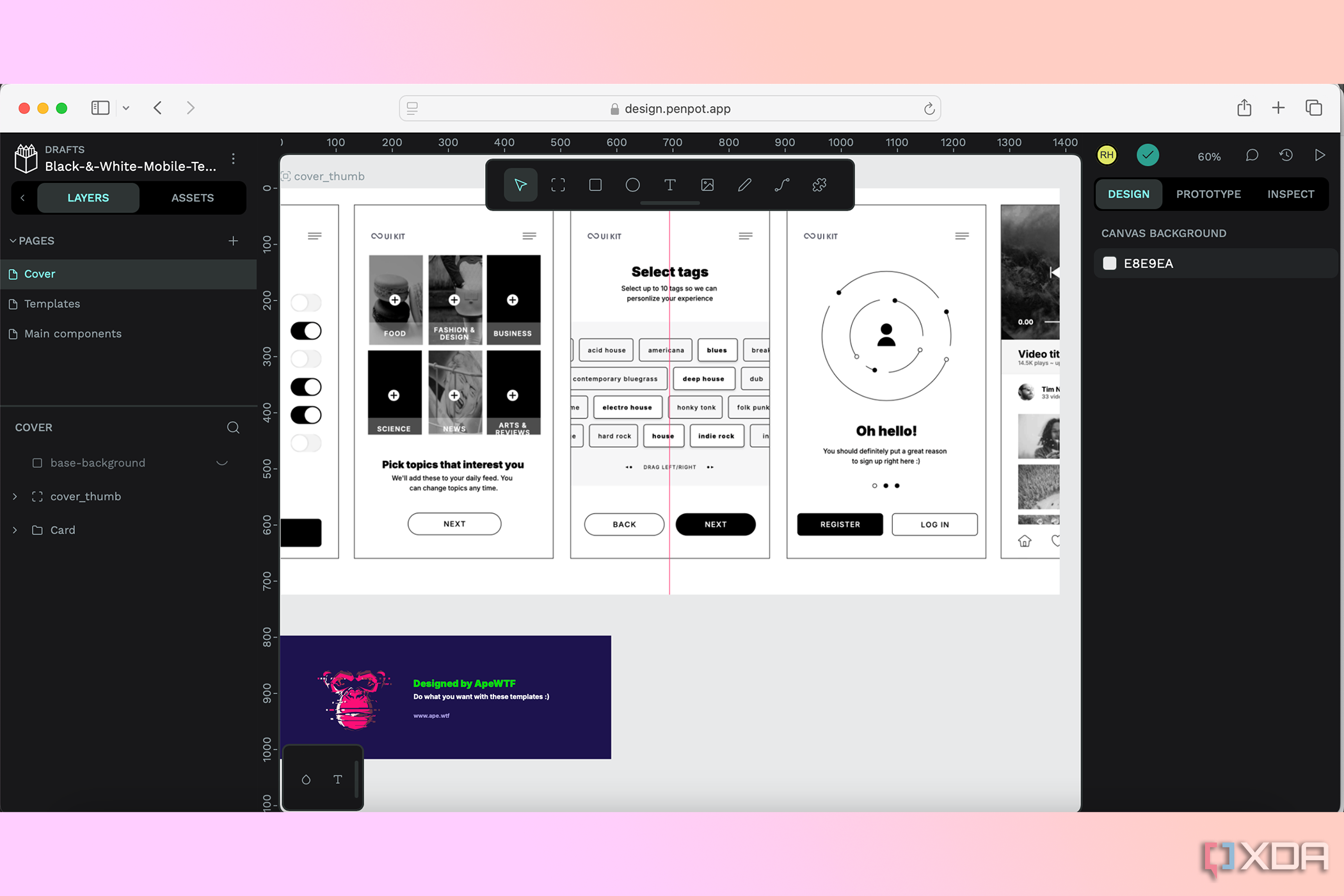Select the Image tool in toolbar
This screenshot has width=1344, height=896.
pos(708,185)
